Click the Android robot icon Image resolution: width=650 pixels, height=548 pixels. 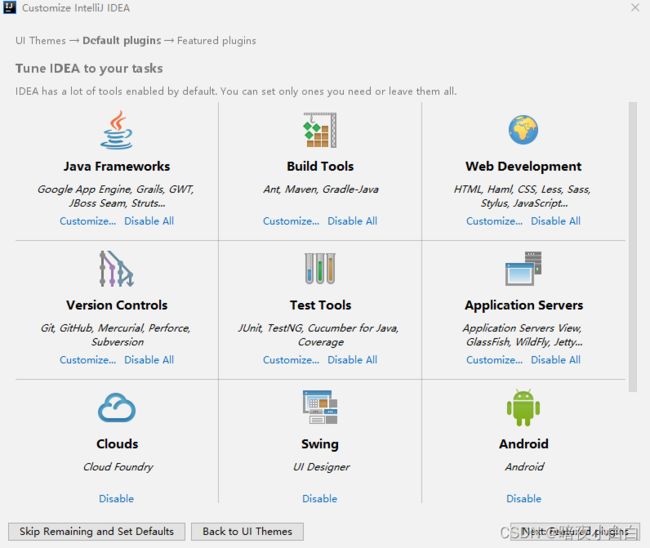523,407
